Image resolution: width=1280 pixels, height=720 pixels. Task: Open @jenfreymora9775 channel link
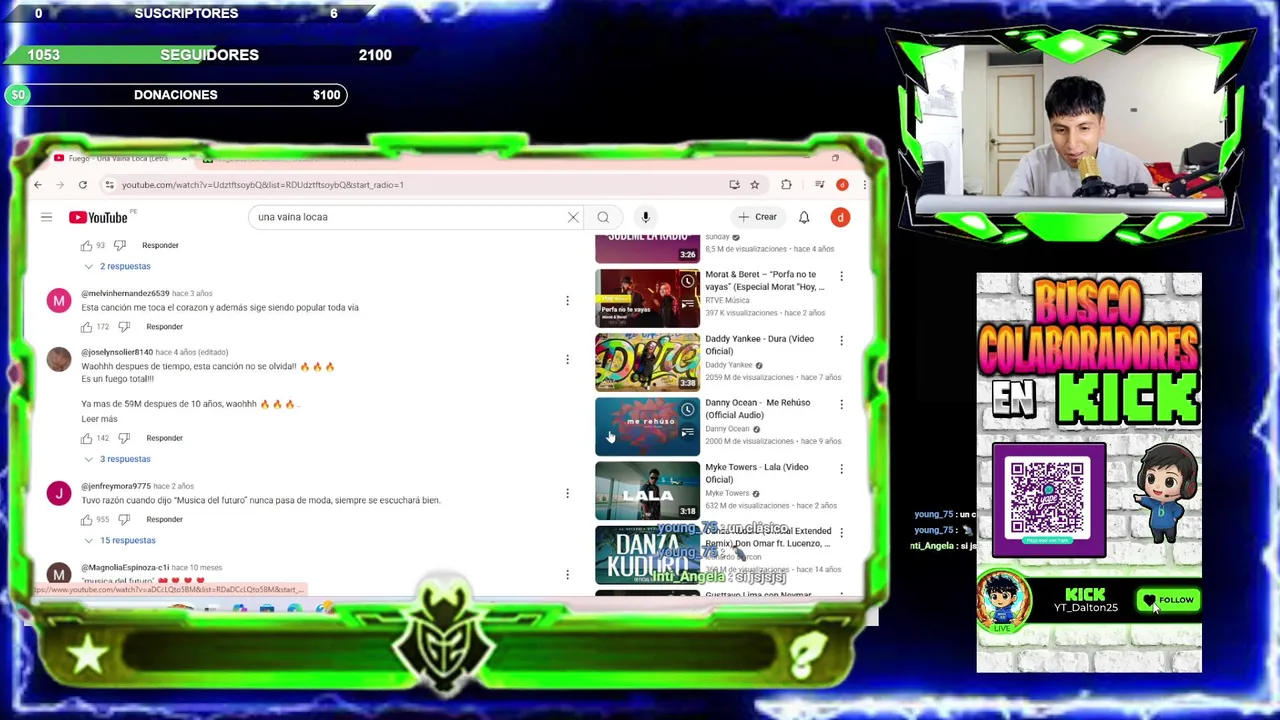click(116, 486)
